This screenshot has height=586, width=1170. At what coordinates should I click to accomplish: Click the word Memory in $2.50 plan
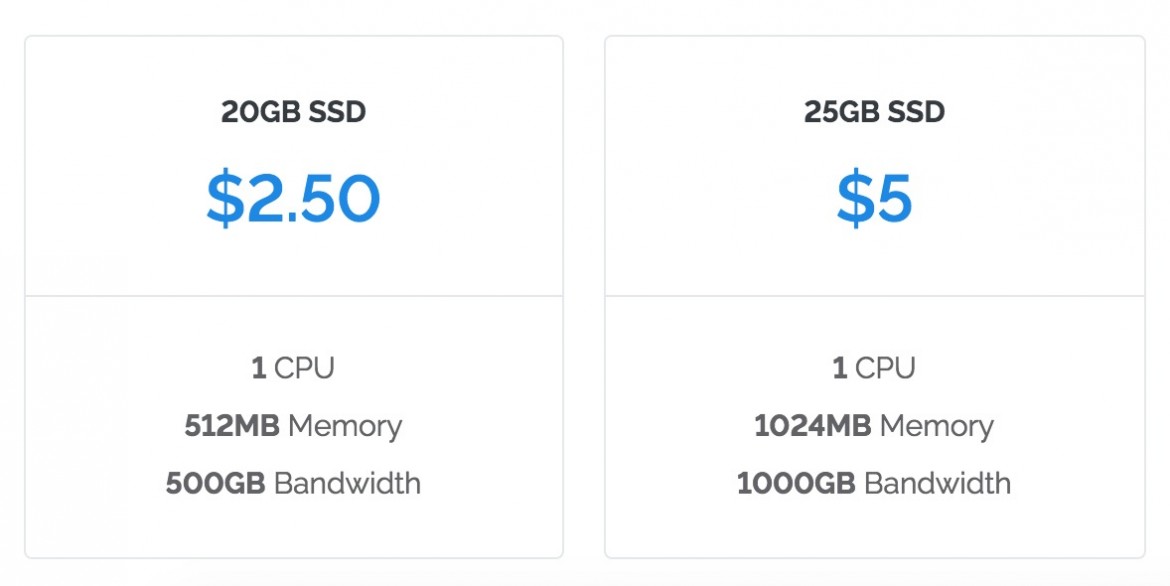(345, 427)
